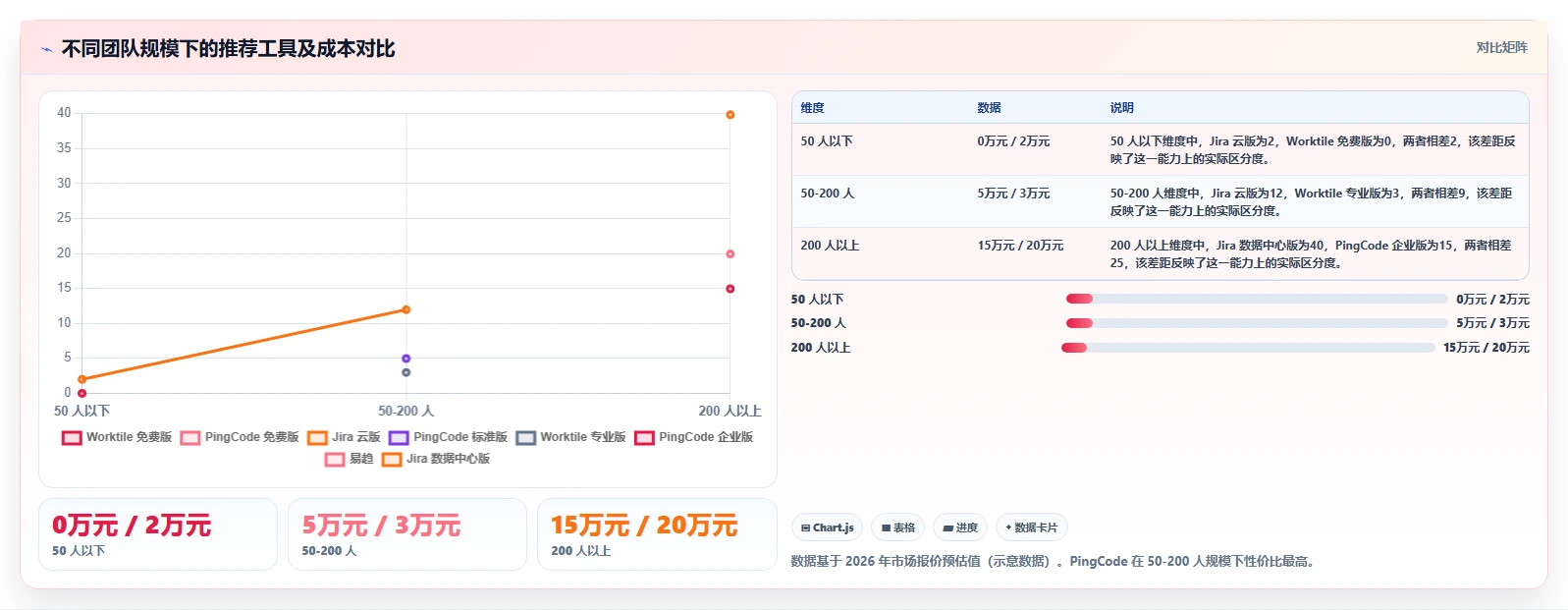Open the 15万元 / 20万元 stat card
This screenshot has width=1568, height=610.
click(657, 534)
